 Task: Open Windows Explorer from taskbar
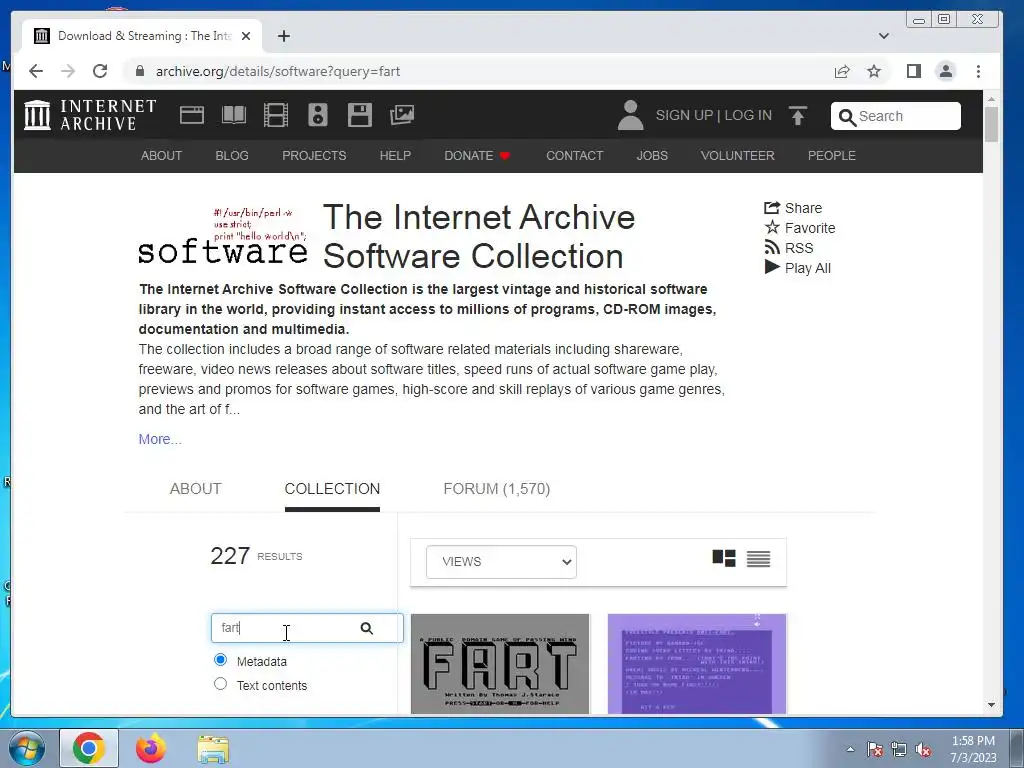213,749
